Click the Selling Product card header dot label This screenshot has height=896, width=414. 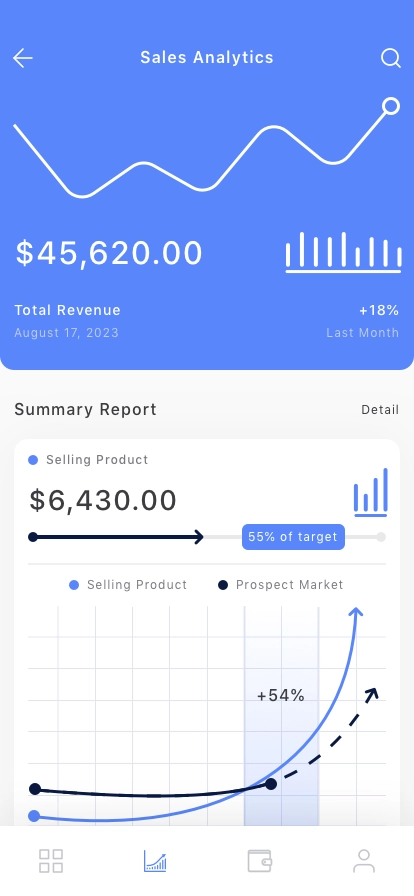click(x=88, y=460)
